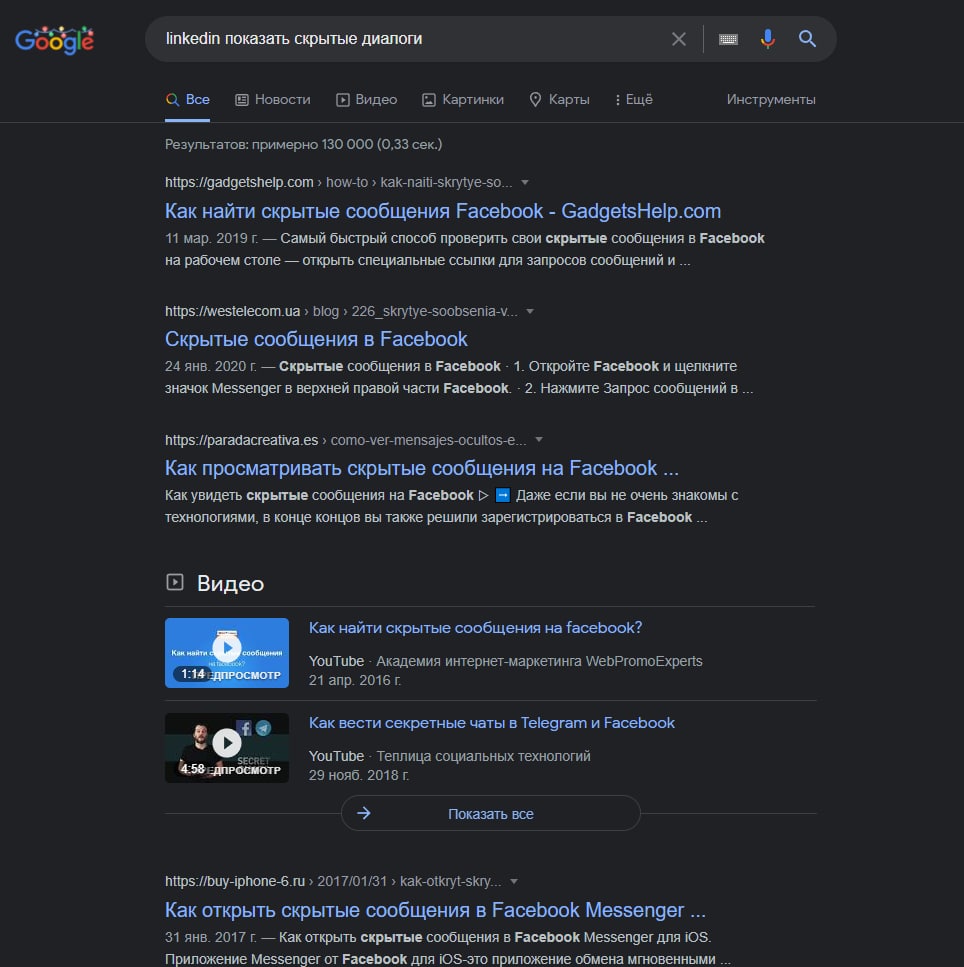Screen dimensions: 964x967
Task: Open video 'Как найти скрытые сообщения на facebook?'
Action: 475,628
